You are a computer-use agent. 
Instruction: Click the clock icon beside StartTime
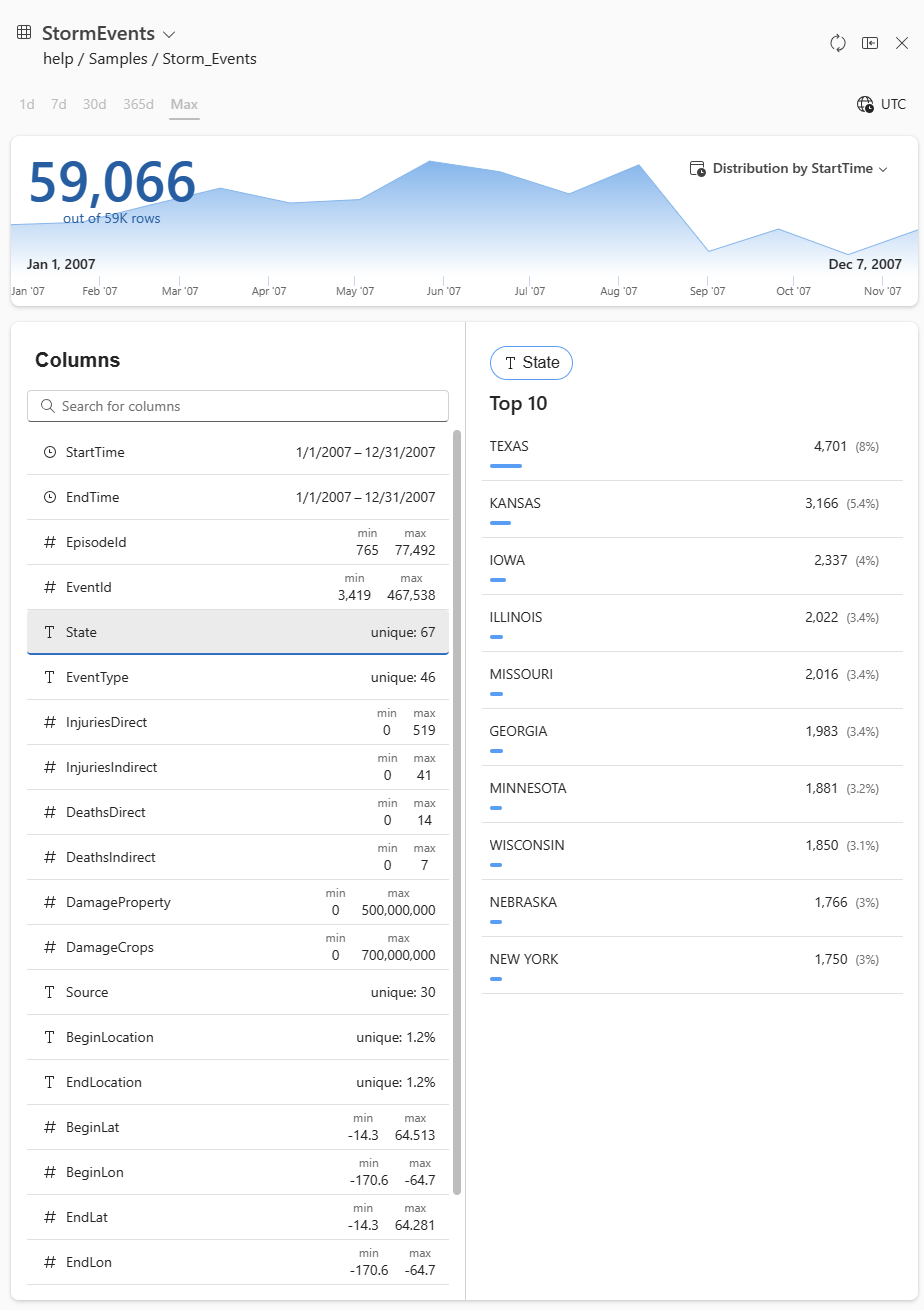pos(50,452)
